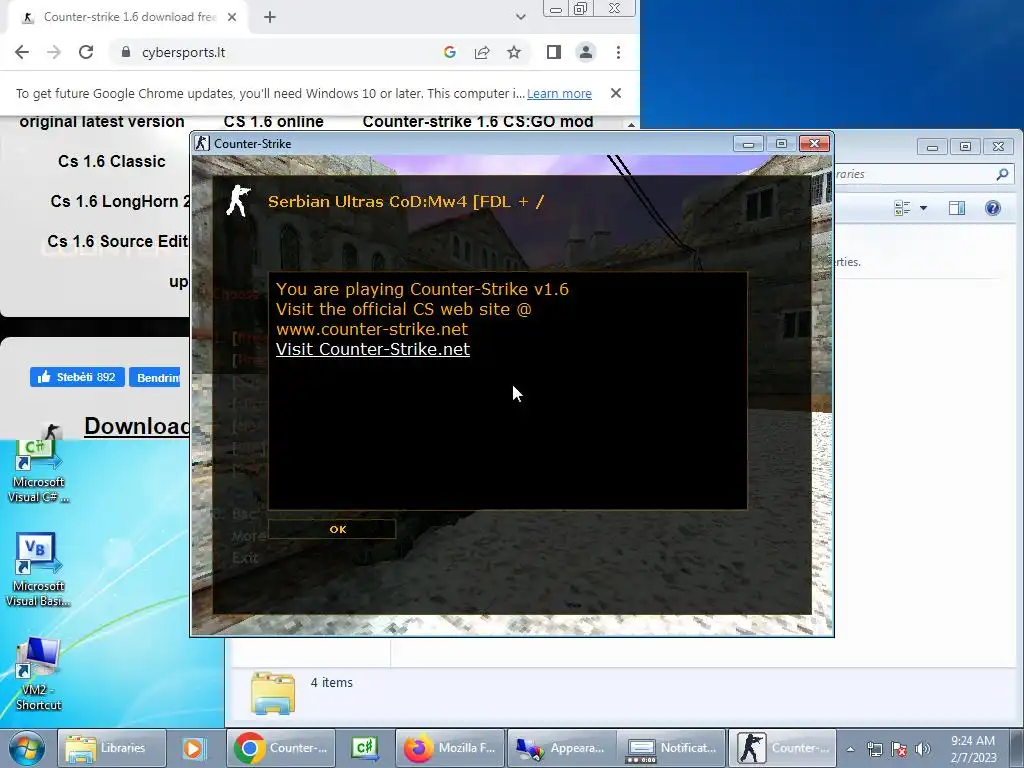This screenshot has height=768, width=1024.
Task: Open the media player taskbar icon
Action: 193,748
